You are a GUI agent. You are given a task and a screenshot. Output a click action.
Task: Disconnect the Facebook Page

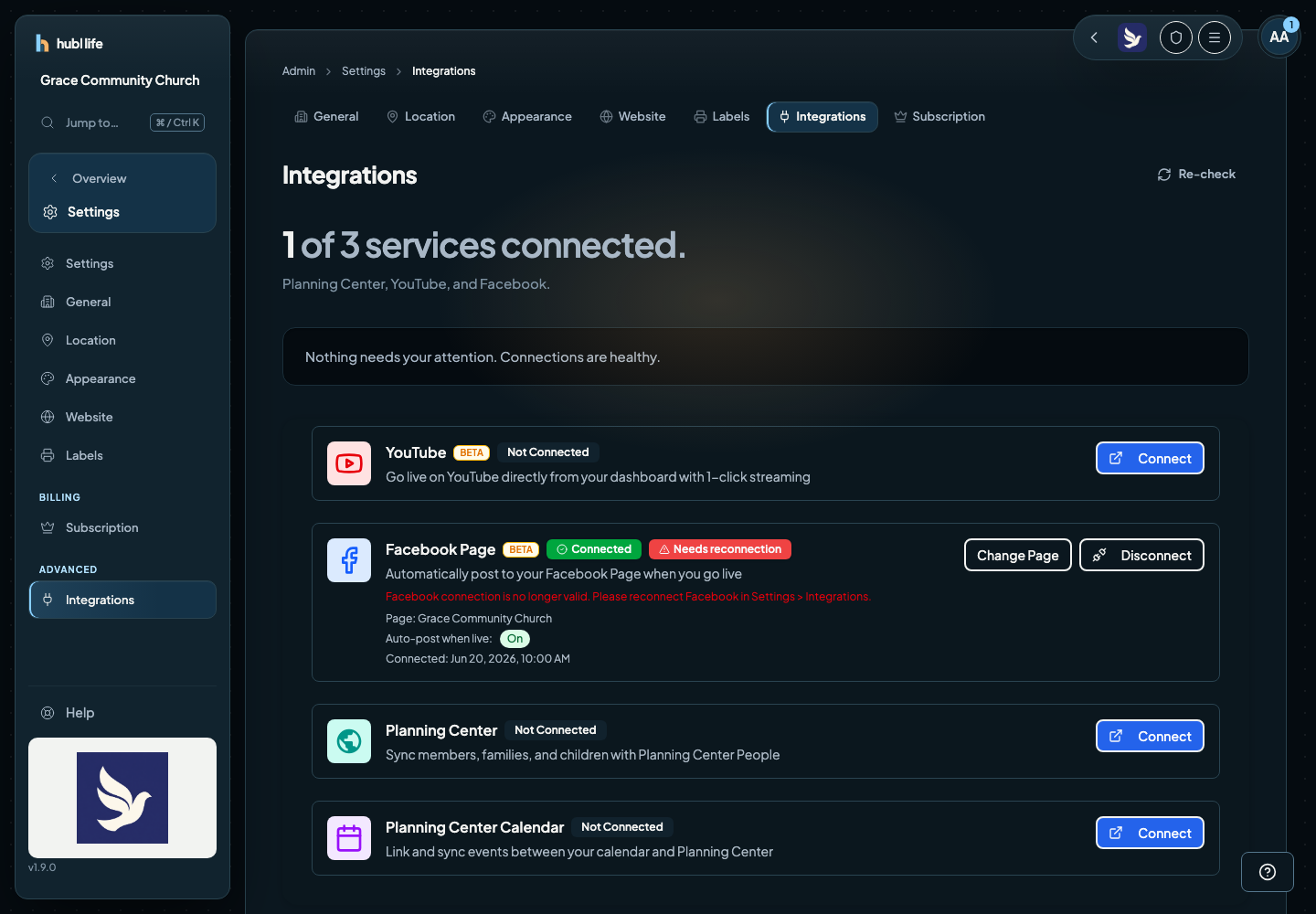click(x=1141, y=555)
